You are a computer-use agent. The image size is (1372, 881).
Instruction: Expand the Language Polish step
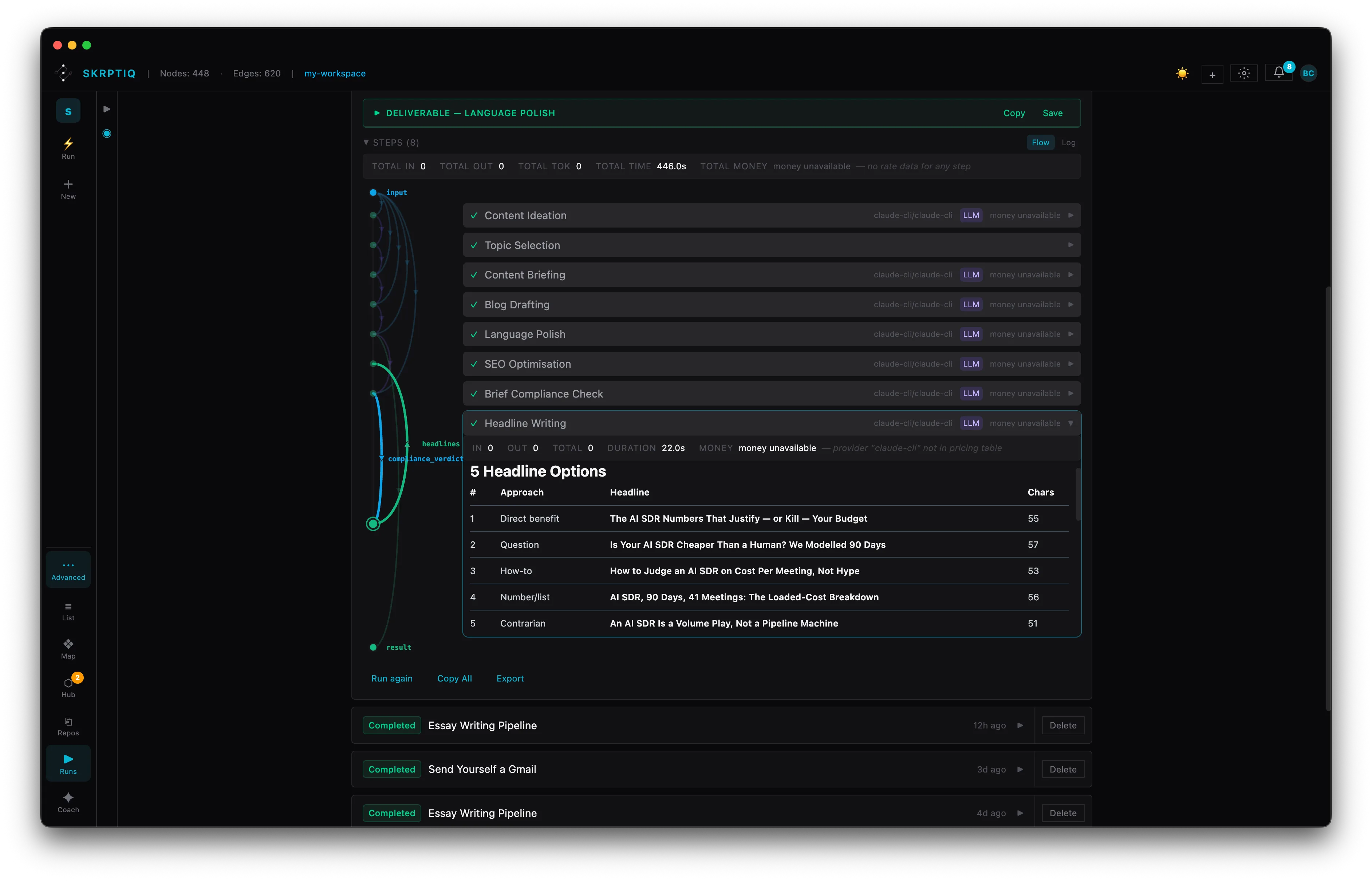pos(771,334)
